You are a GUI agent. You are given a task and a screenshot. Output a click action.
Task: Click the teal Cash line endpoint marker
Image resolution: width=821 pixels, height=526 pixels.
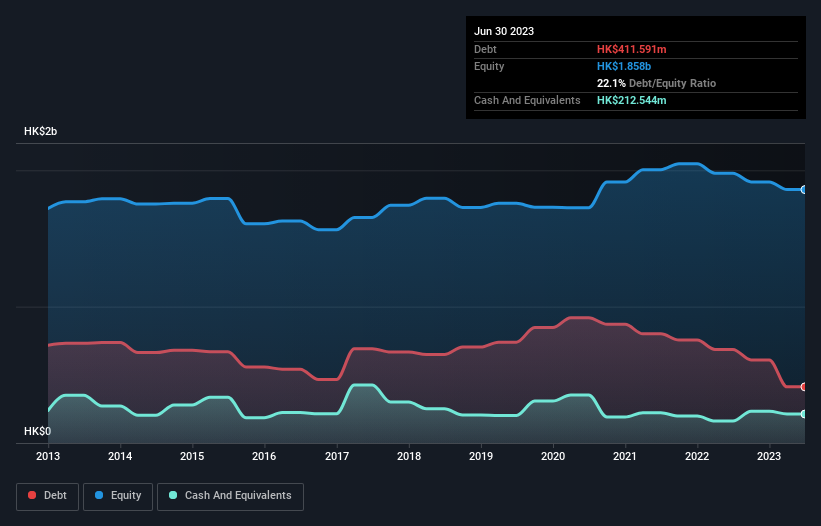[803, 414]
